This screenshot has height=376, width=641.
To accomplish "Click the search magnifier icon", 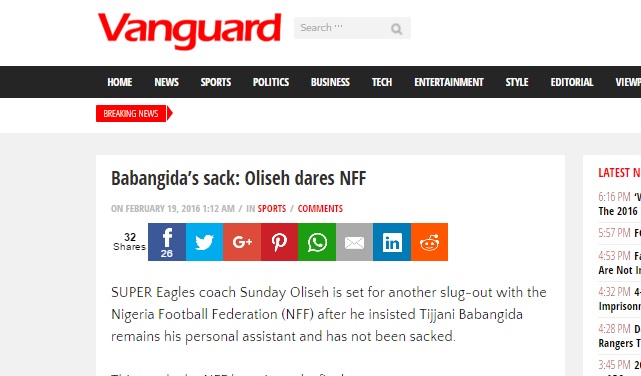I will (x=396, y=29).
